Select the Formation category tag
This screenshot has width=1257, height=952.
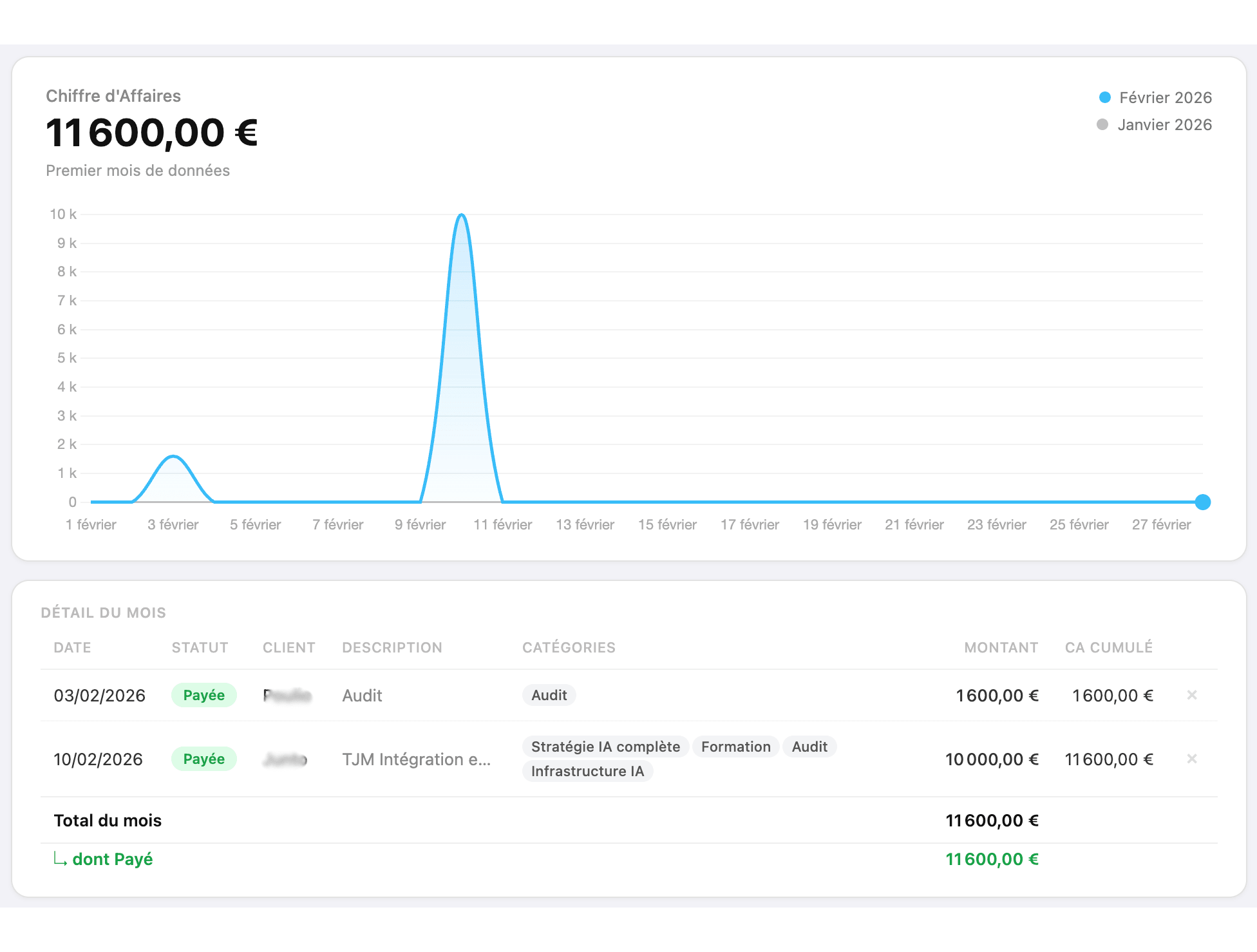click(x=735, y=747)
